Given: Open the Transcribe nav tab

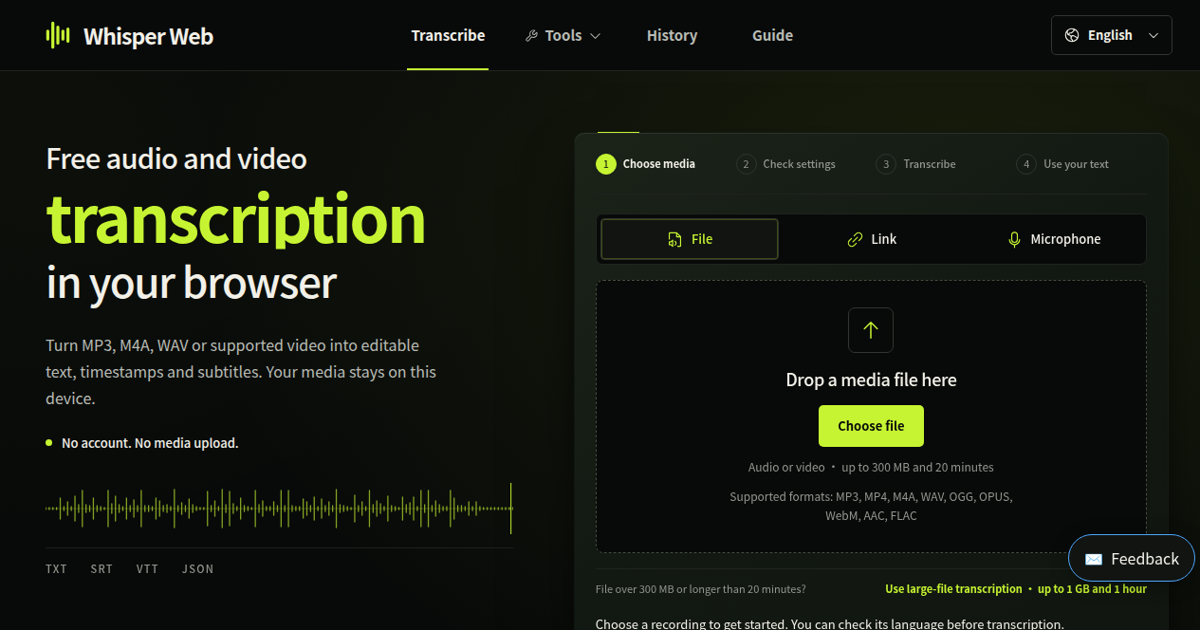Looking at the screenshot, I should [x=448, y=35].
